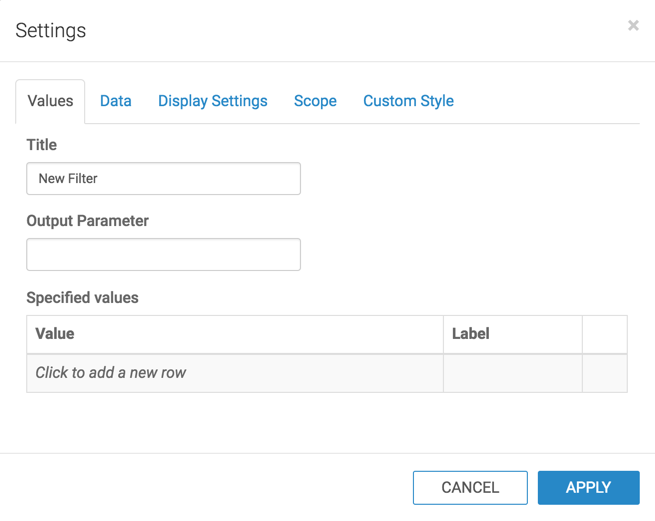The height and width of the screenshot is (521, 655).
Task: Click the Title field containing New Filter
Action: [x=163, y=179]
